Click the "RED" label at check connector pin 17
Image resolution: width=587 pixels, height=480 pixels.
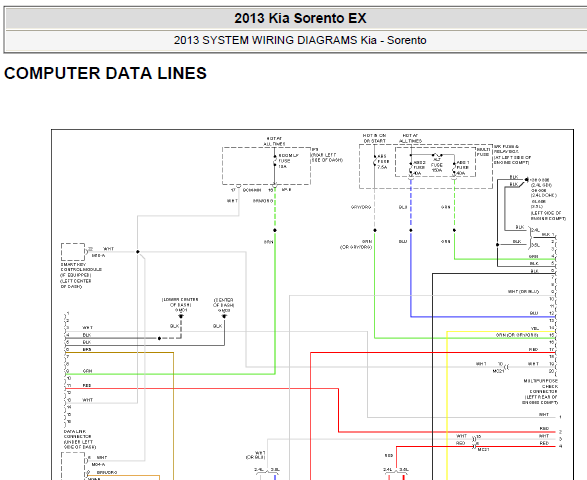(533, 349)
